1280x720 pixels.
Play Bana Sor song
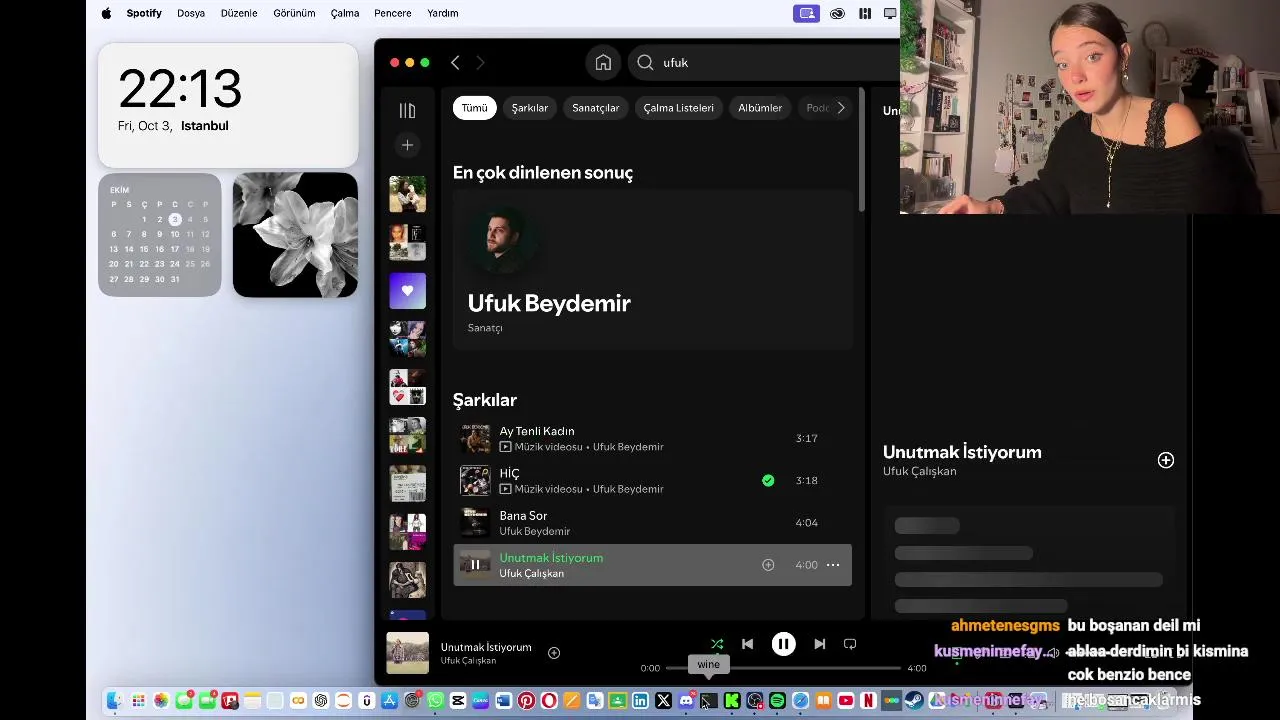(x=652, y=522)
